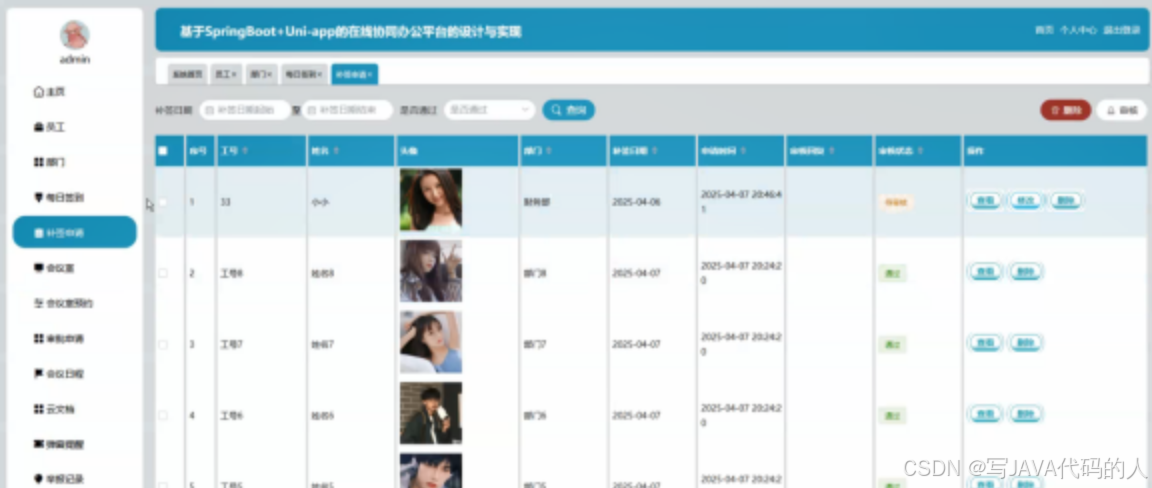Open the 部门 department menu in sidebar
The image size is (1152, 488).
pyautogui.click(x=50, y=162)
